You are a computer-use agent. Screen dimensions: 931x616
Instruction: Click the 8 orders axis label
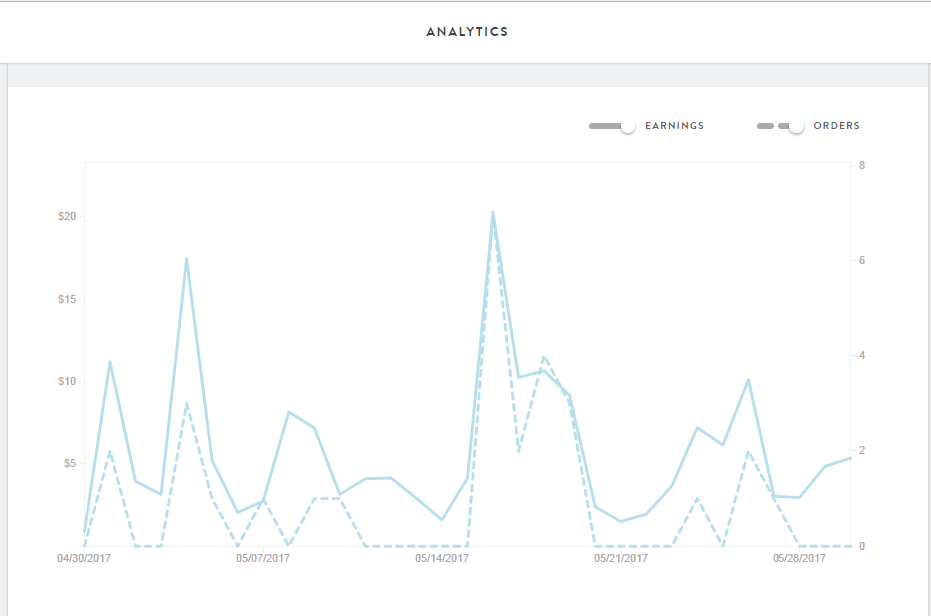pos(862,165)
